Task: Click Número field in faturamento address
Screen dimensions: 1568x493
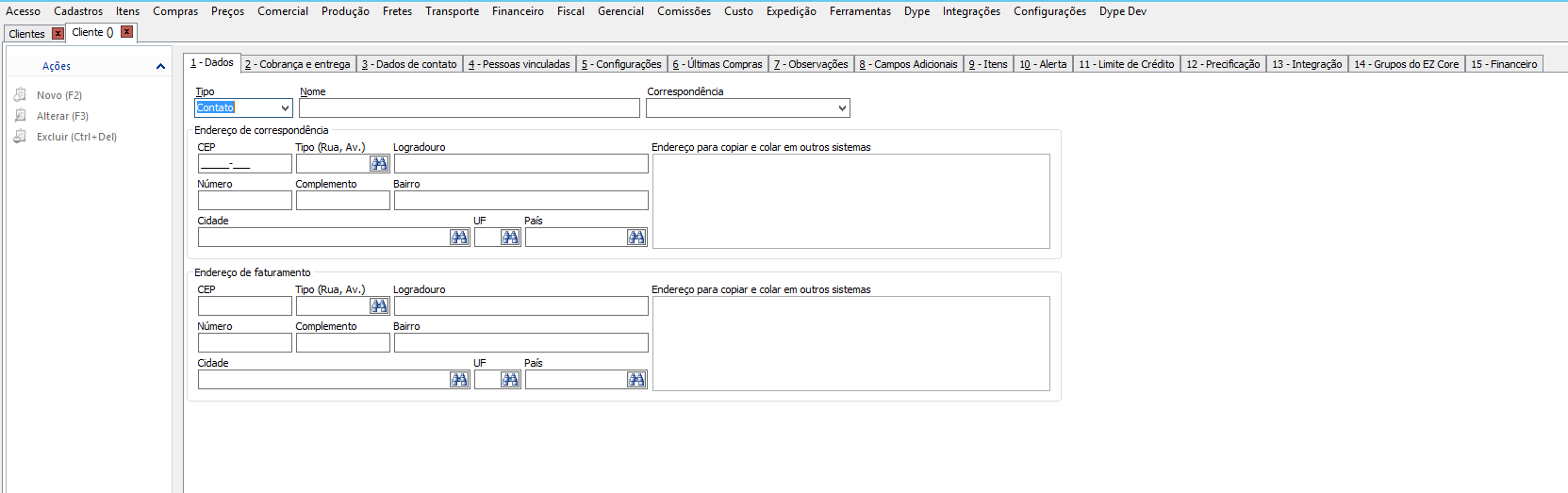Action: pos(245,343)
